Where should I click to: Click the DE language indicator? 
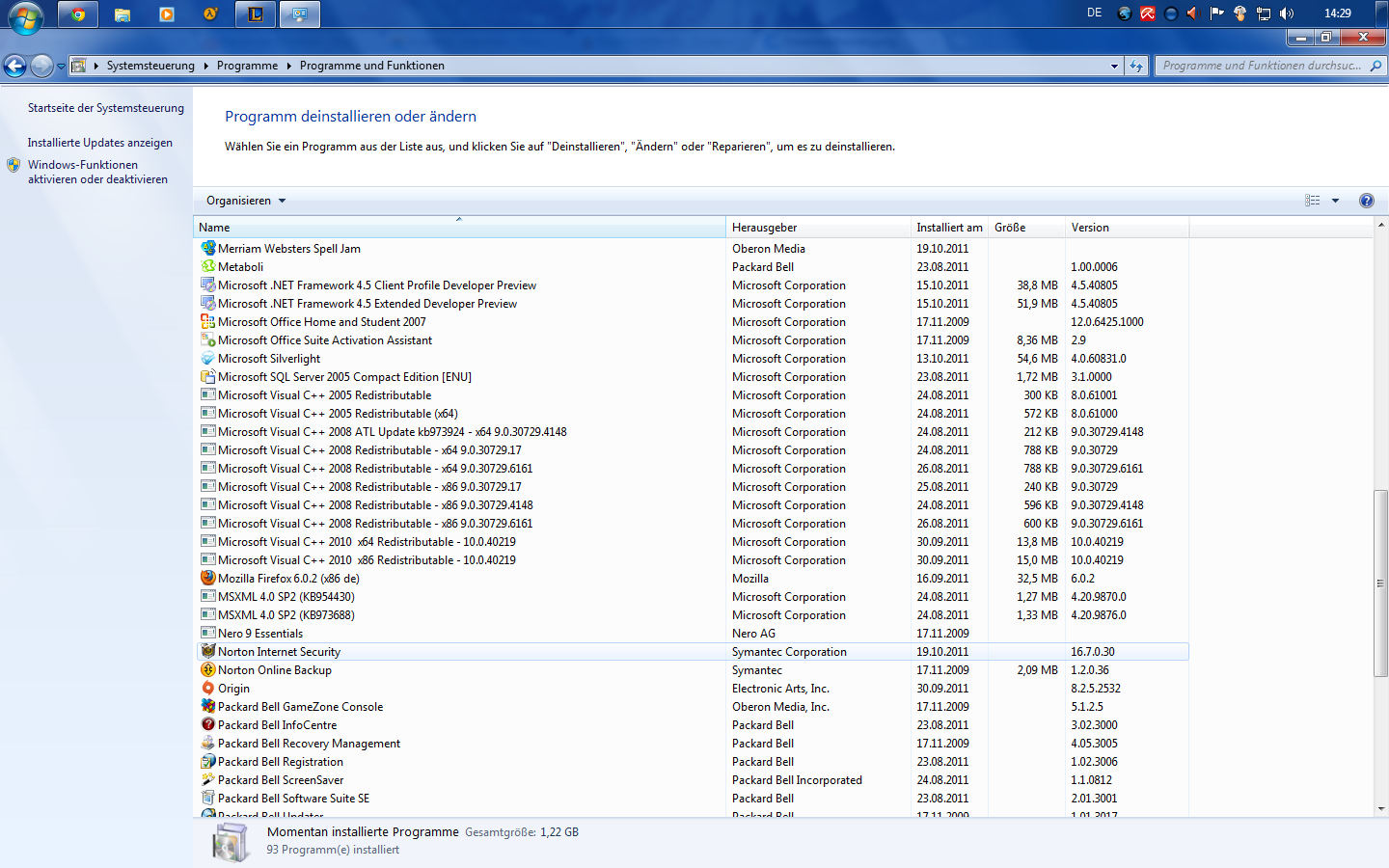tap(1094, 13)
